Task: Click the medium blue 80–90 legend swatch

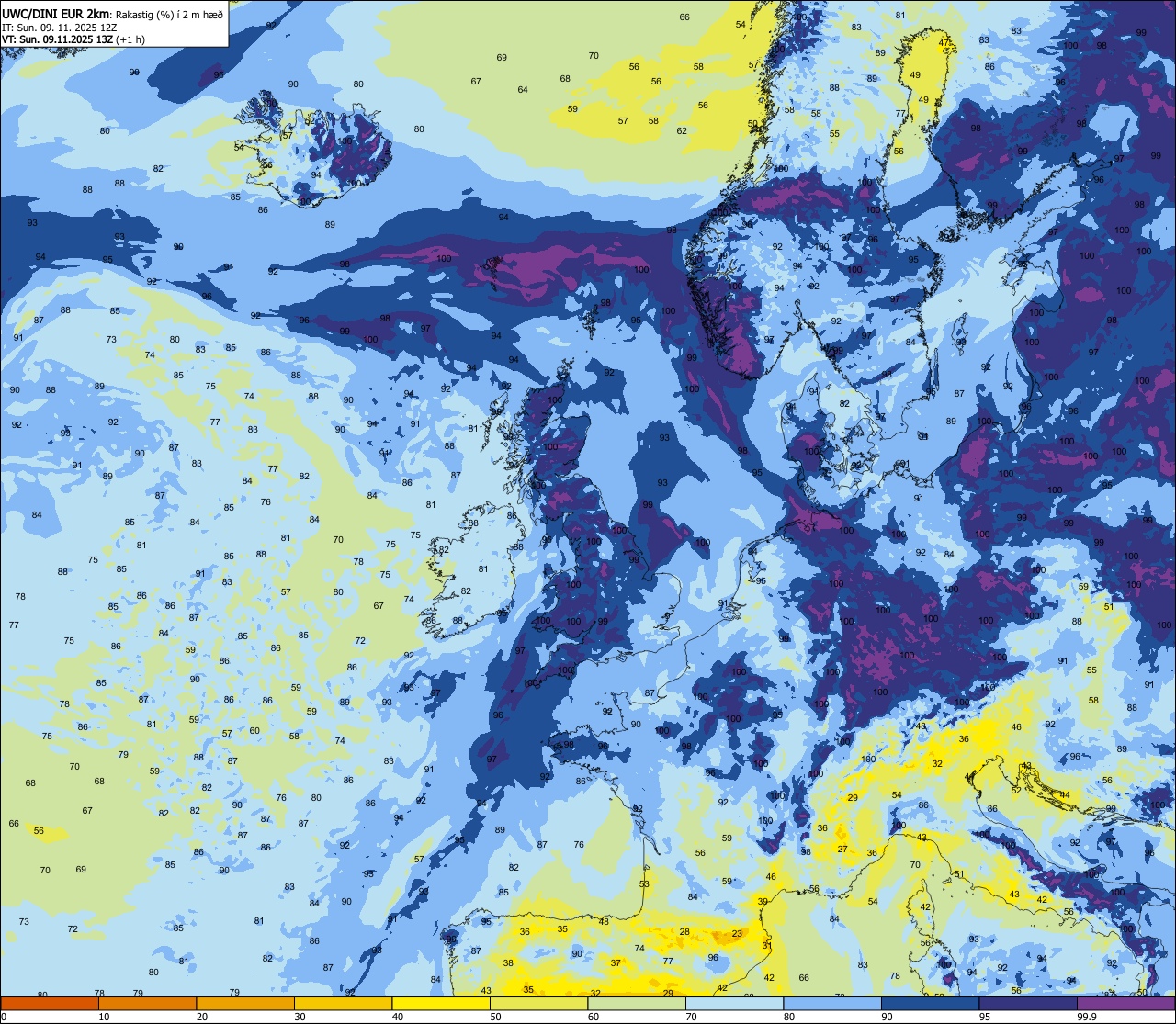Action: click(x=831, y=1003)
